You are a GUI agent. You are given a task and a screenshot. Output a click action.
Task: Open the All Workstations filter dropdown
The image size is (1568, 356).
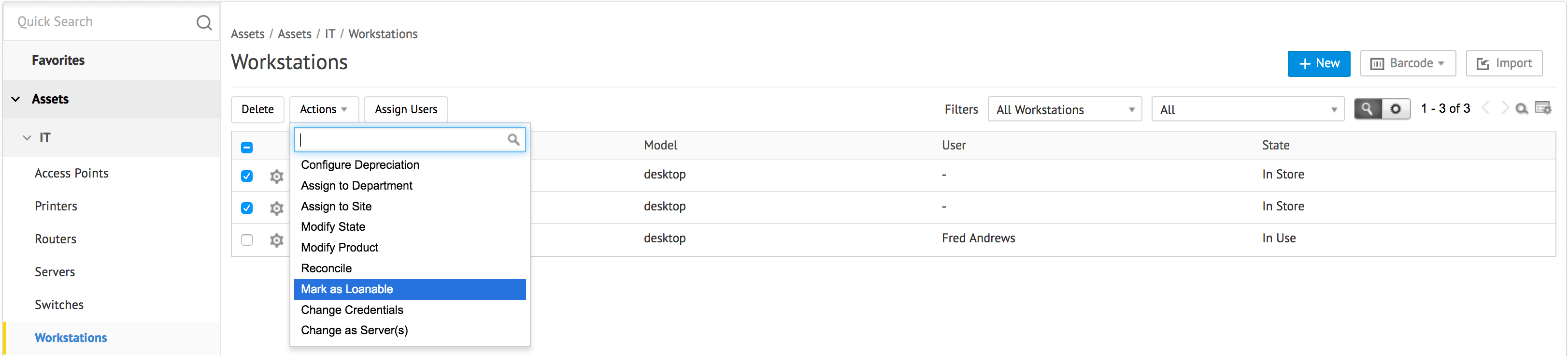(1064, 110)
